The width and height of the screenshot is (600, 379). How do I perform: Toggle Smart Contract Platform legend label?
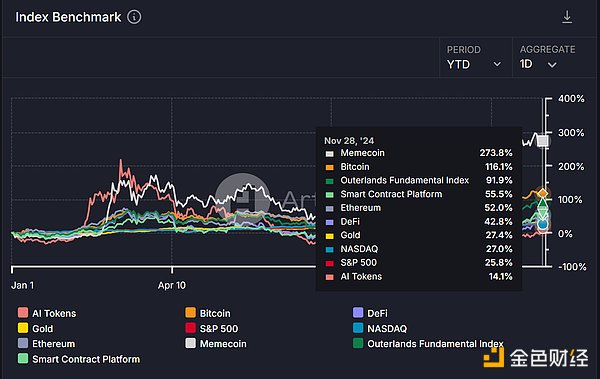tap(86, 359)
